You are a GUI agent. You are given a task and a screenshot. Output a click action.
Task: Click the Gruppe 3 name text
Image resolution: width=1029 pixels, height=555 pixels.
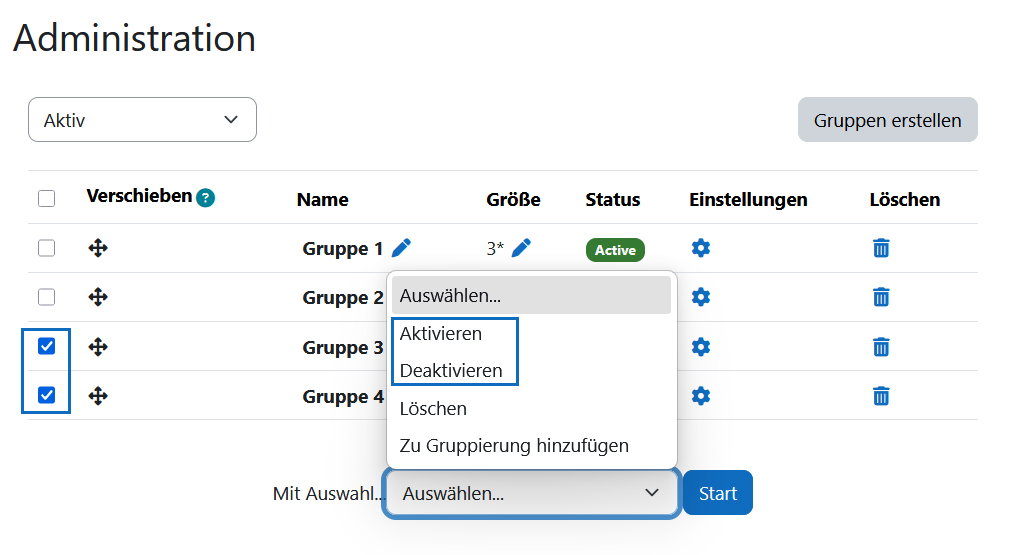(x=343, y=348)
